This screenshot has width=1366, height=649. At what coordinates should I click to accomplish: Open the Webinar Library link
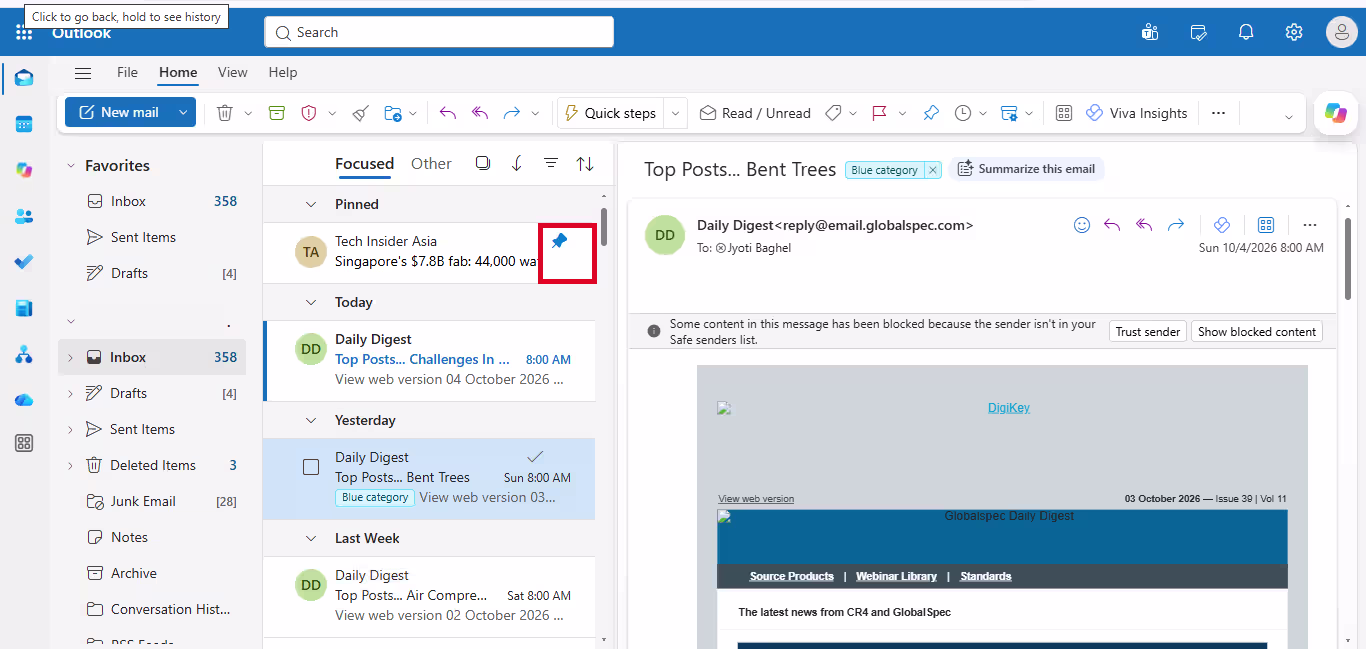[896, 576]
